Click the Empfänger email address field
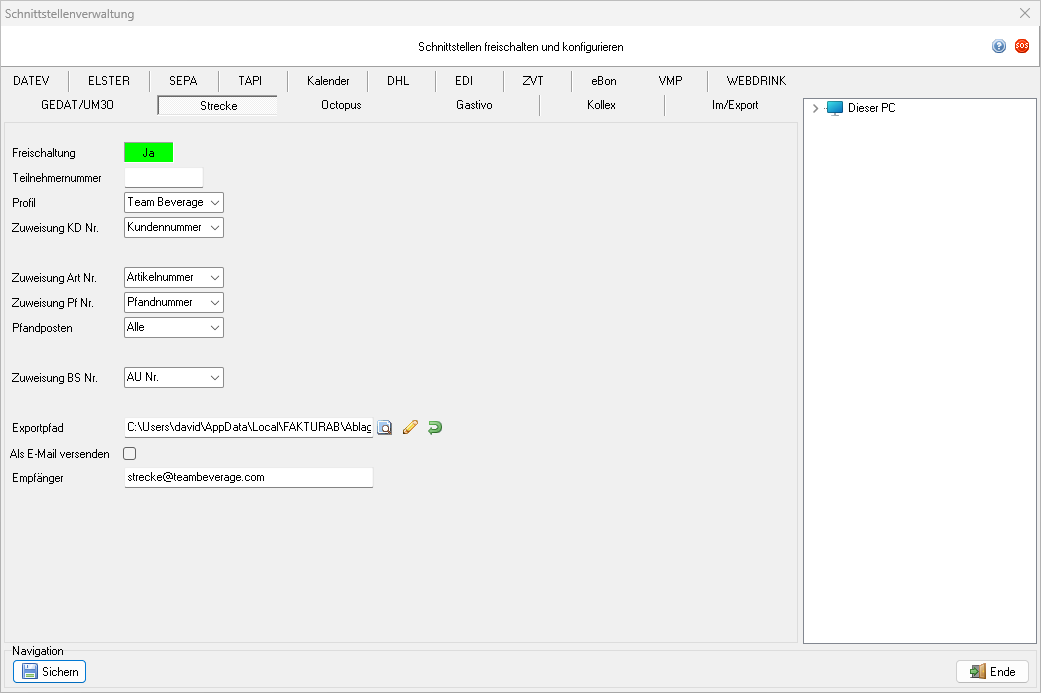The width and height of the screenshot is (1041, 693). coord(248,478)
